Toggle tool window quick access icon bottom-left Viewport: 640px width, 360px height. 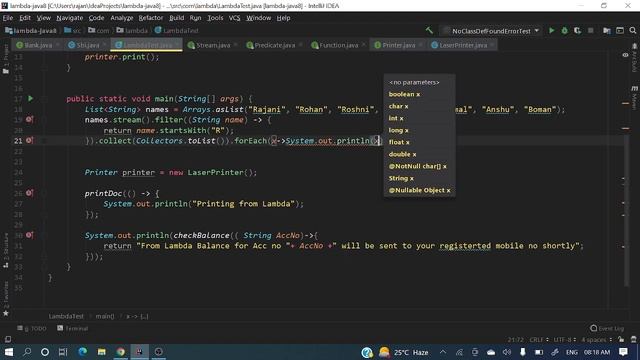(8, 339)
